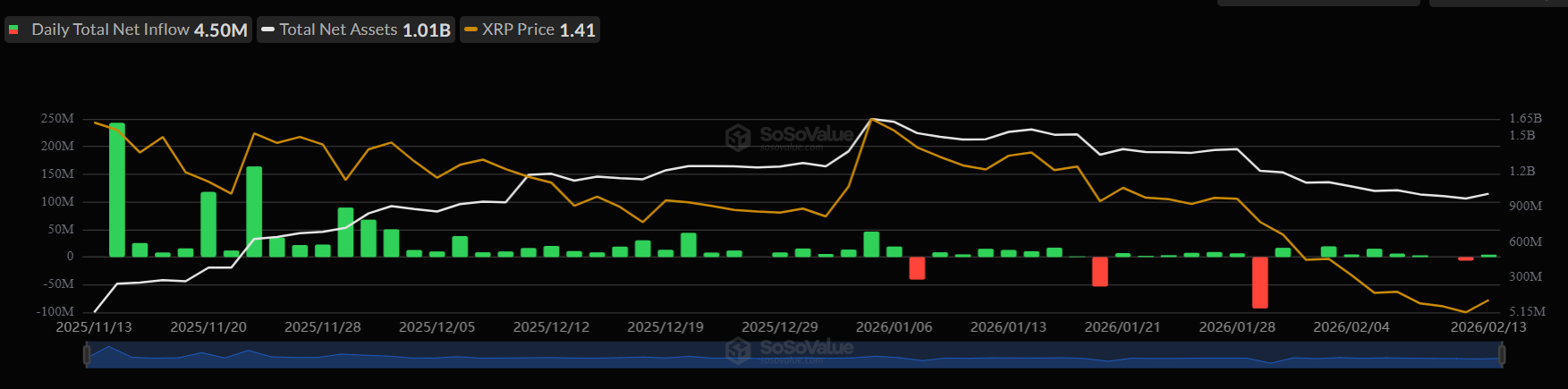Click the middle of the date range navigator
1568x389 pixels.
(794, 357)
